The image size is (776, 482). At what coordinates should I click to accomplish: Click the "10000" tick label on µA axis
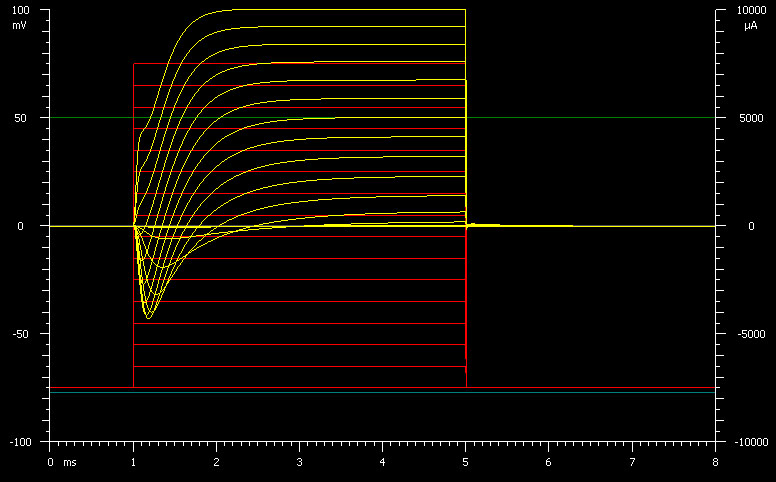(x=751, y=10)
